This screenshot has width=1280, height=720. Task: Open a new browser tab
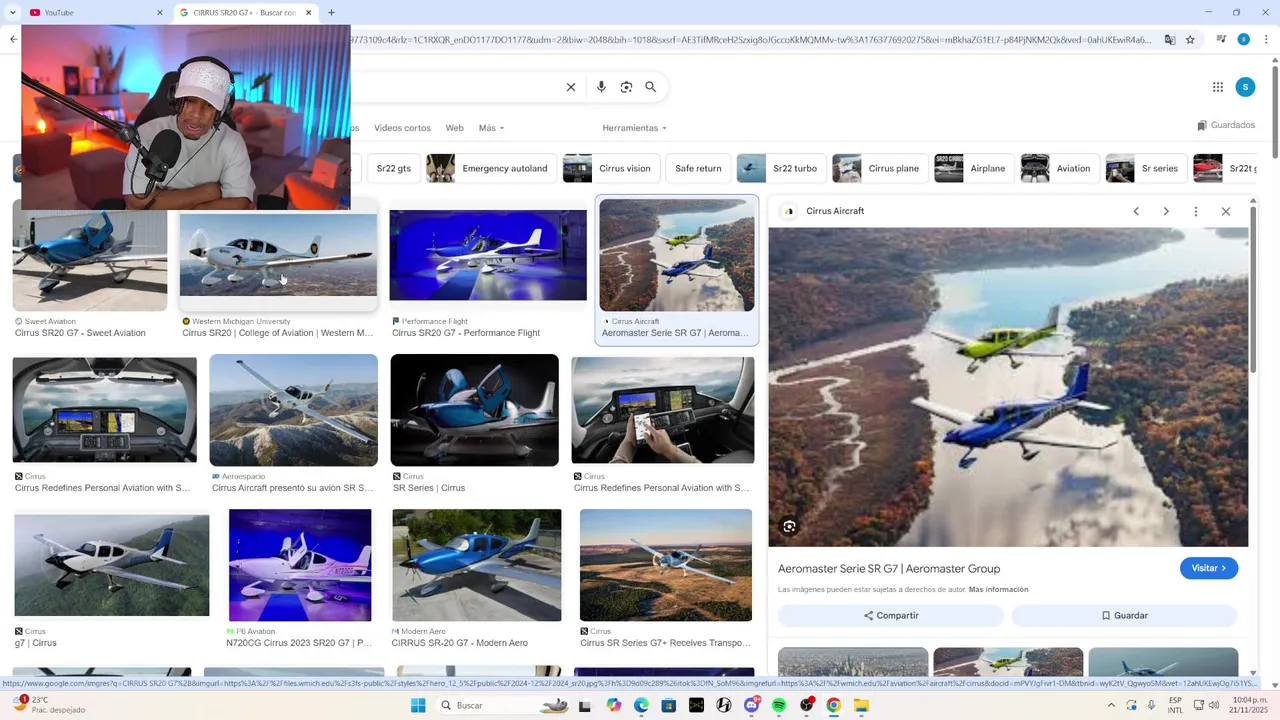[x=331, y=13]
